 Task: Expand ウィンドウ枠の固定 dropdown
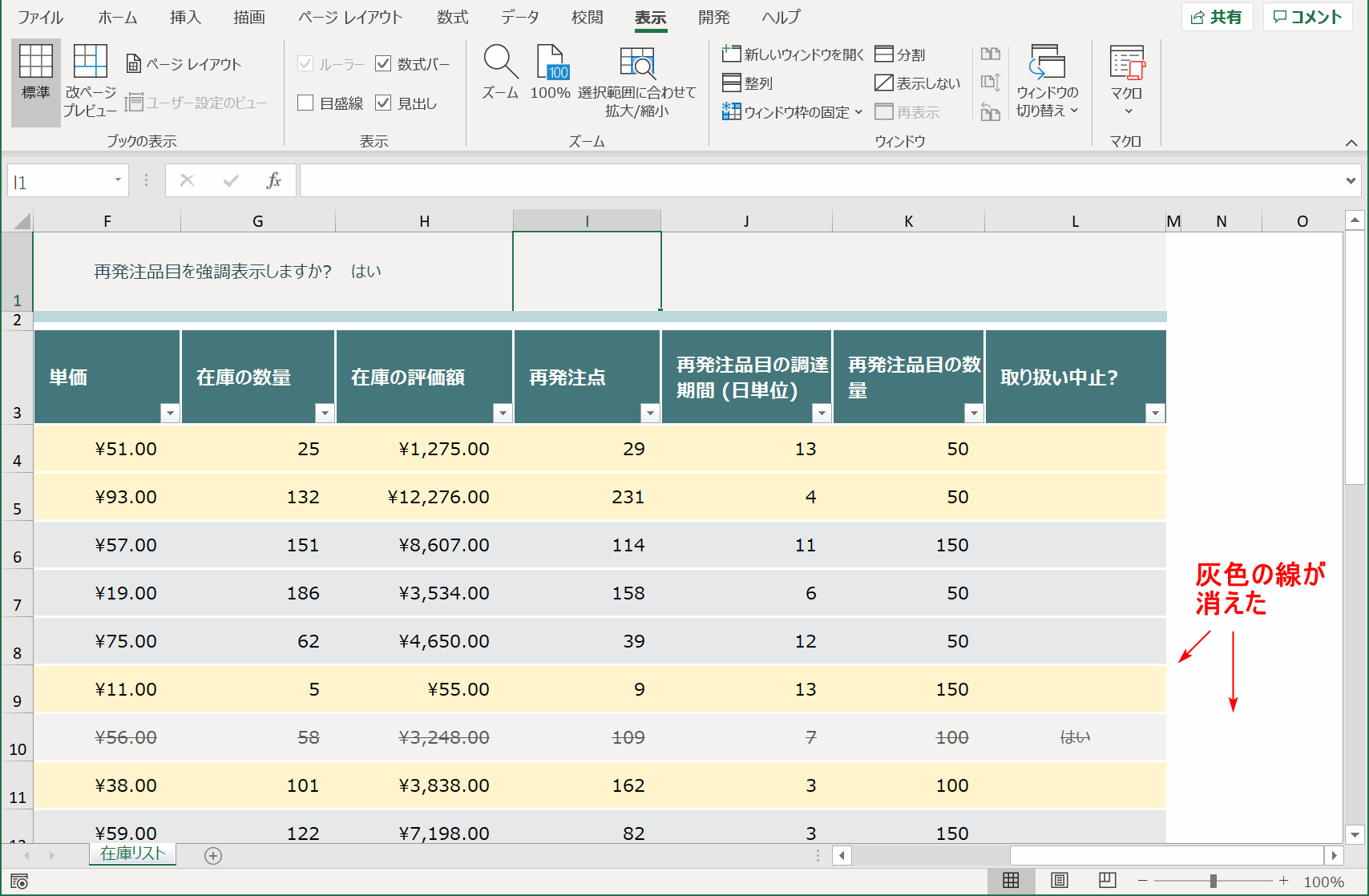click(x=858, y=112)
